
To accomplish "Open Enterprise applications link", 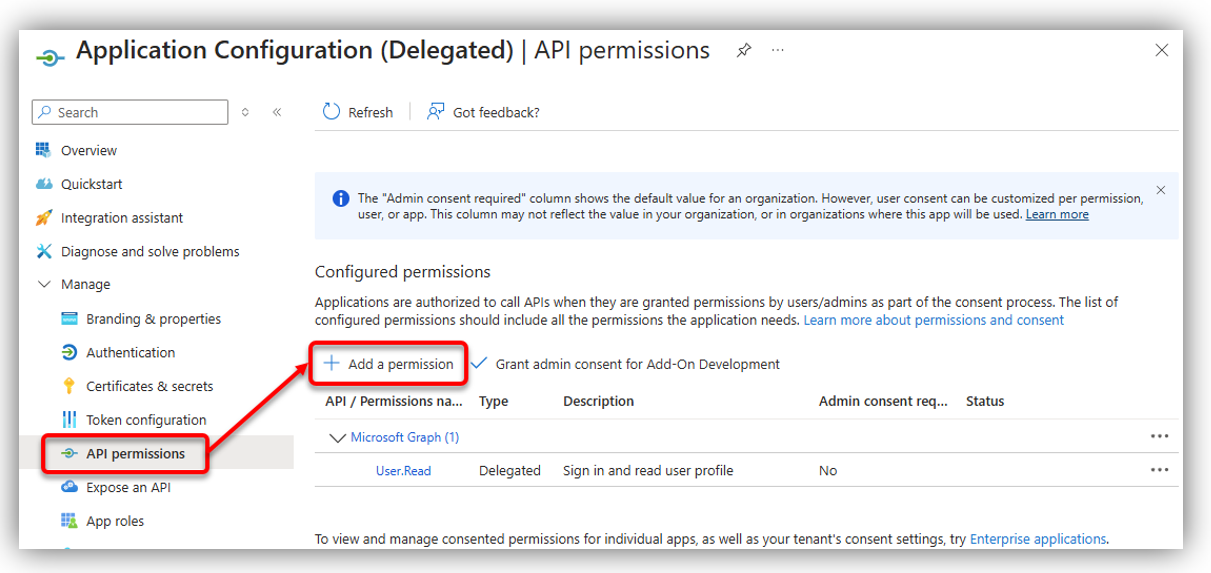I will (x=1038, y=539).
